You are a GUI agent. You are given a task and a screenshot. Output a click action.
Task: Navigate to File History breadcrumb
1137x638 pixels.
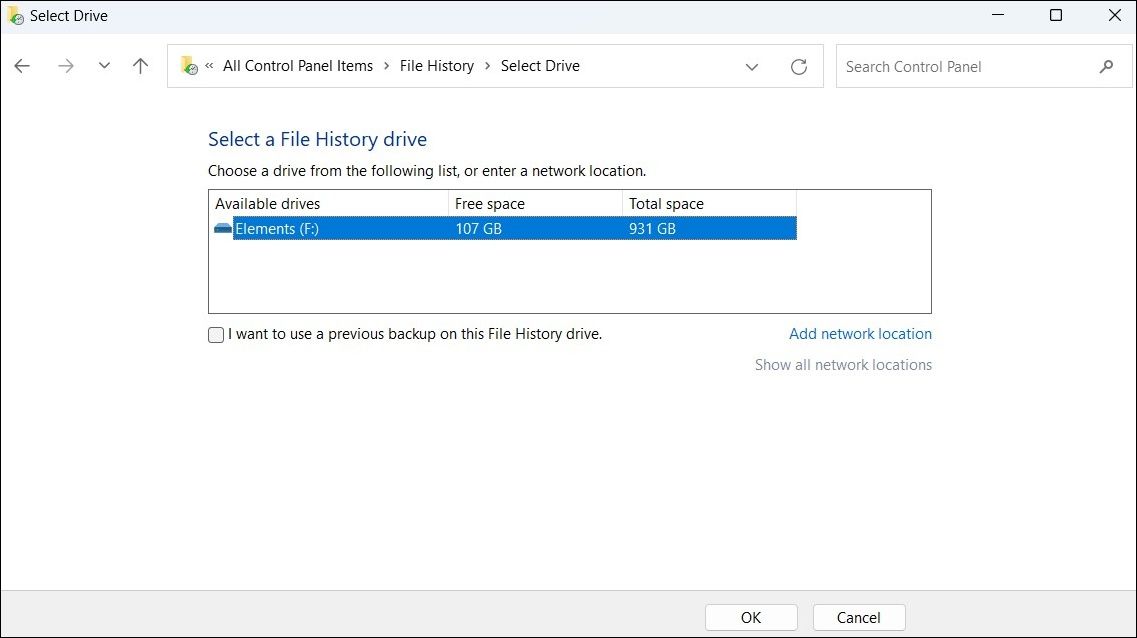(x=437, y=66)
